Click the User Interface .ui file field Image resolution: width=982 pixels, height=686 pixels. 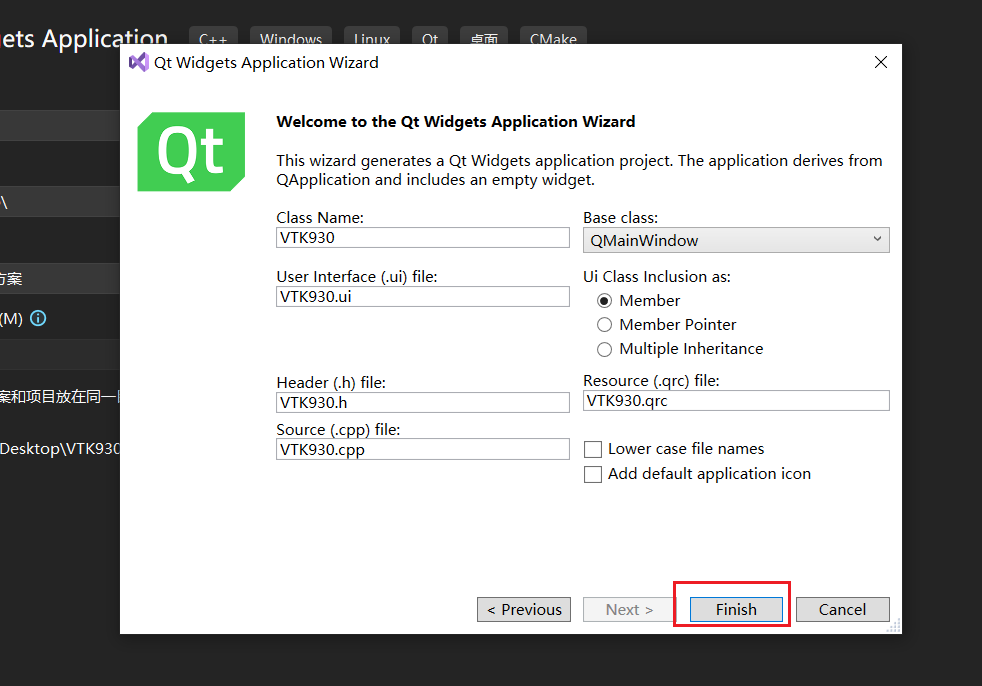click(423, 296)
